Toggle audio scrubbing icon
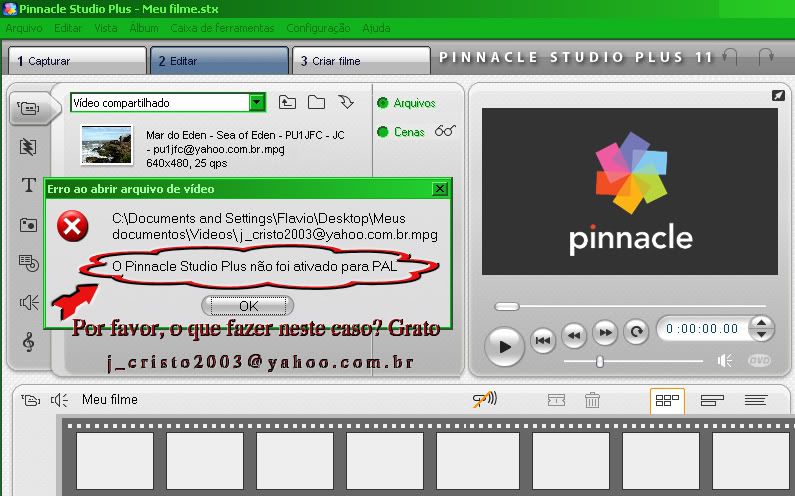 (x=485, y=400)
